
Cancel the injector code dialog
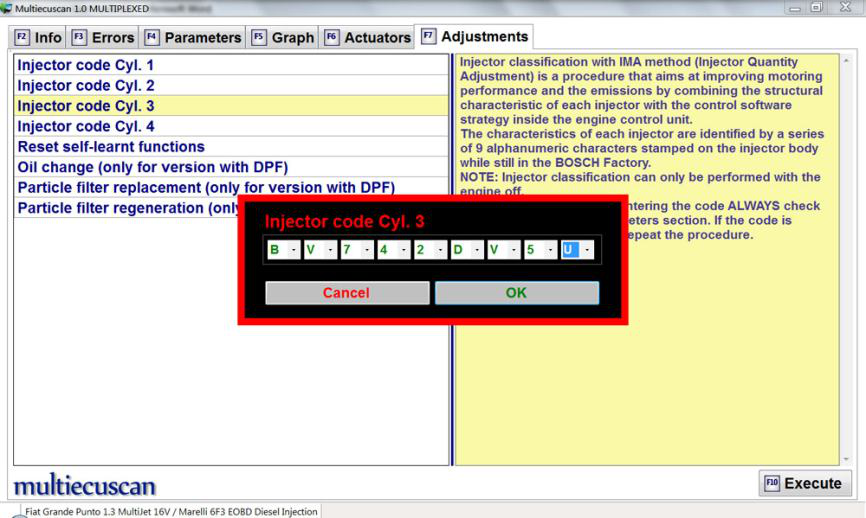[346, 293]
